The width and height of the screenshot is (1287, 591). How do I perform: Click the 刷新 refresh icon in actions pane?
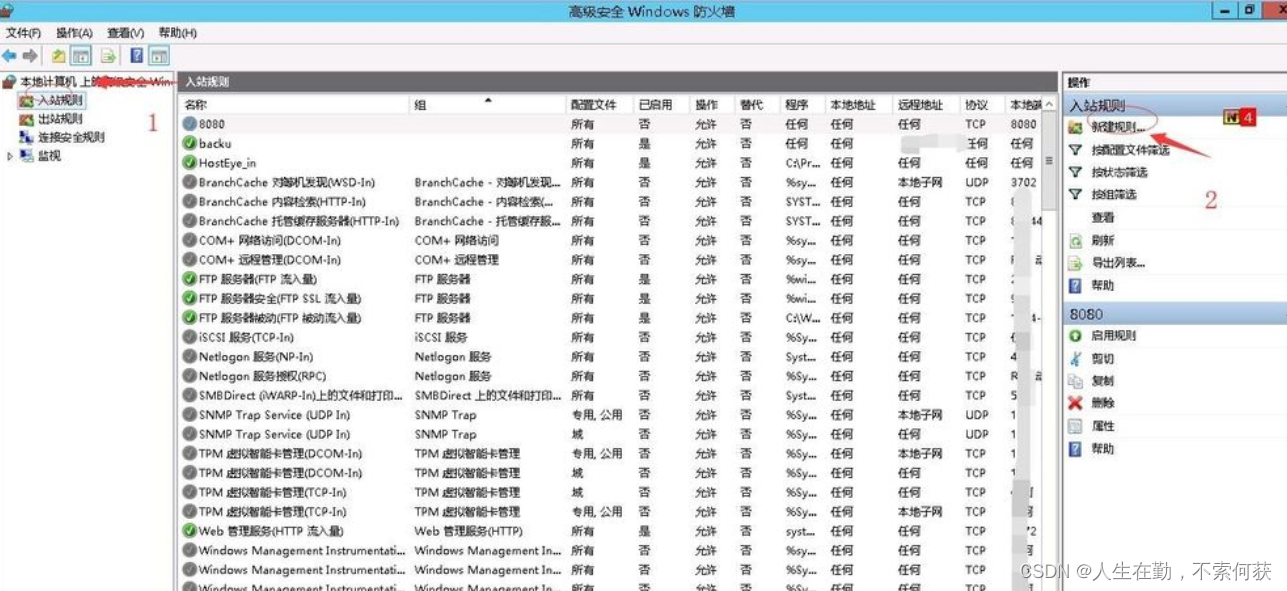(1075, 241)
